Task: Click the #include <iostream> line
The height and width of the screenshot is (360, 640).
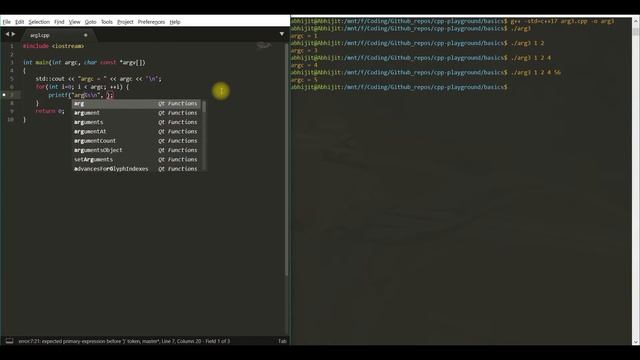Action: coord(53,46)
